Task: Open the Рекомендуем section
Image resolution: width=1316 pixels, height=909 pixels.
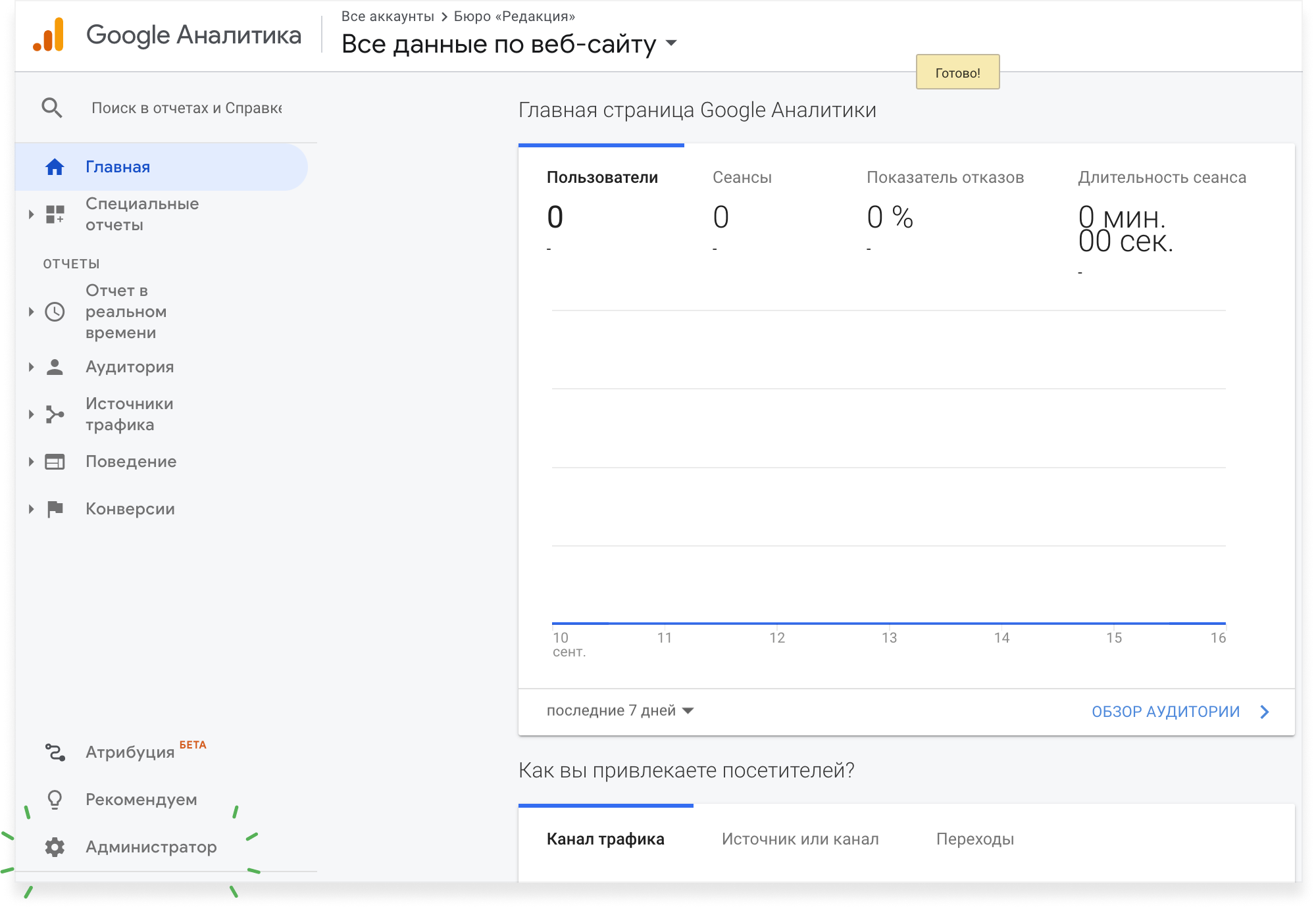Action: tap(141, 800)
